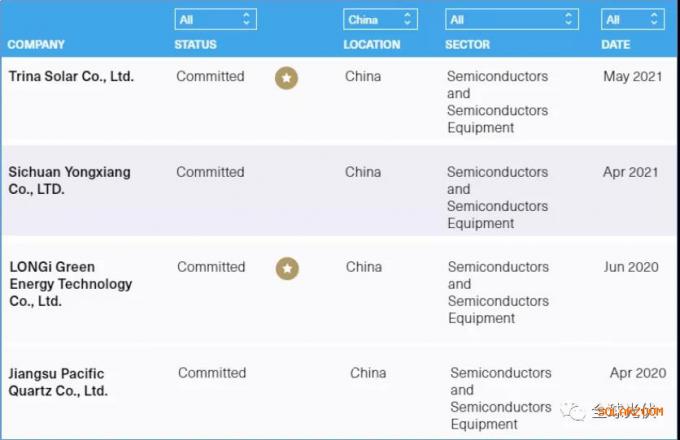Image resolution: width=680 pixels, height=440 pixels.
Task: Sort by the STATUS column header
Action: [x=195, y=44]
